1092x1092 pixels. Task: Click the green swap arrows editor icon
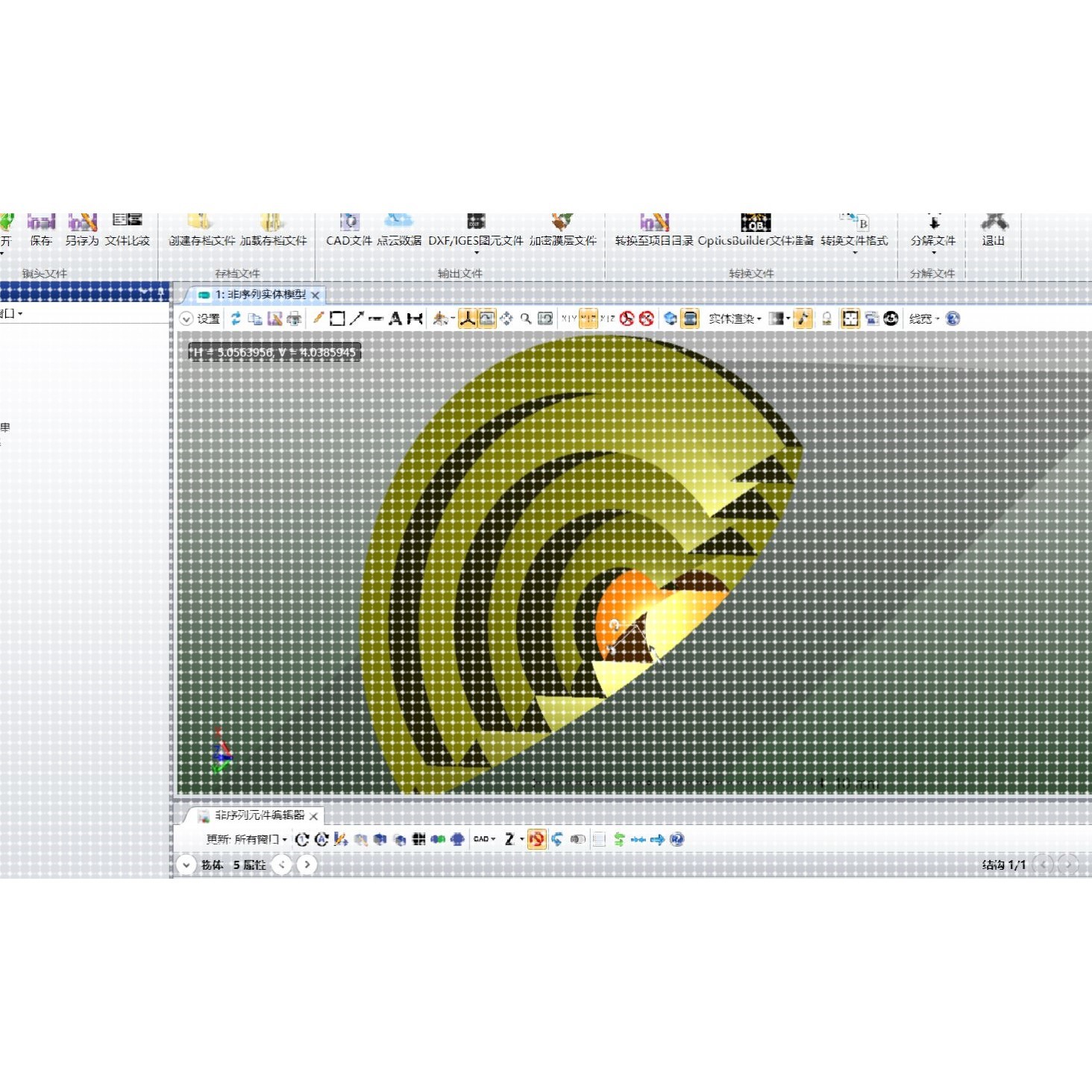click(x=619, y=839)
